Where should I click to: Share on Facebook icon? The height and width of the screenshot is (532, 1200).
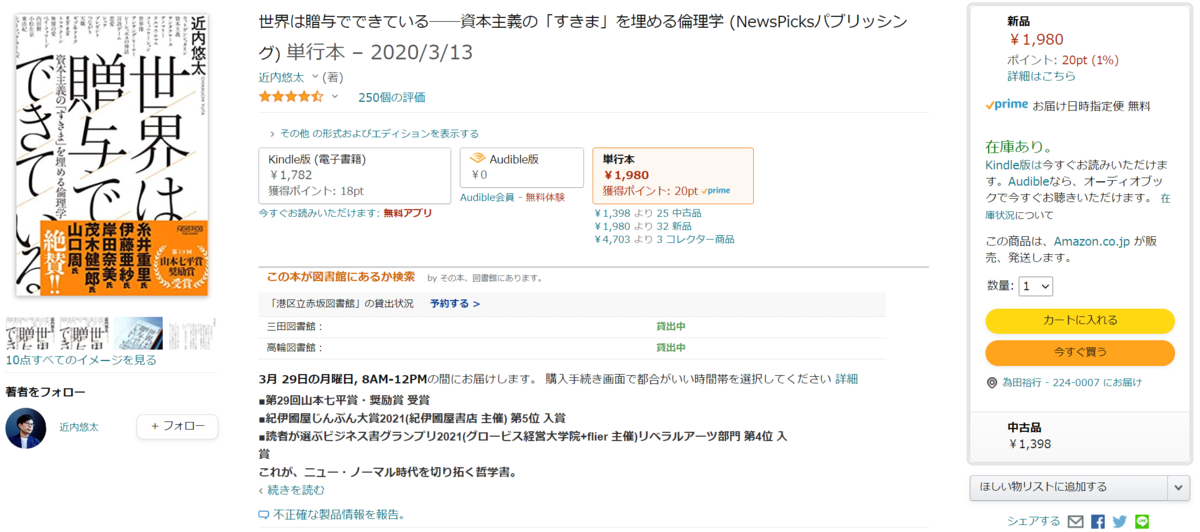(x=1098, y=521)
